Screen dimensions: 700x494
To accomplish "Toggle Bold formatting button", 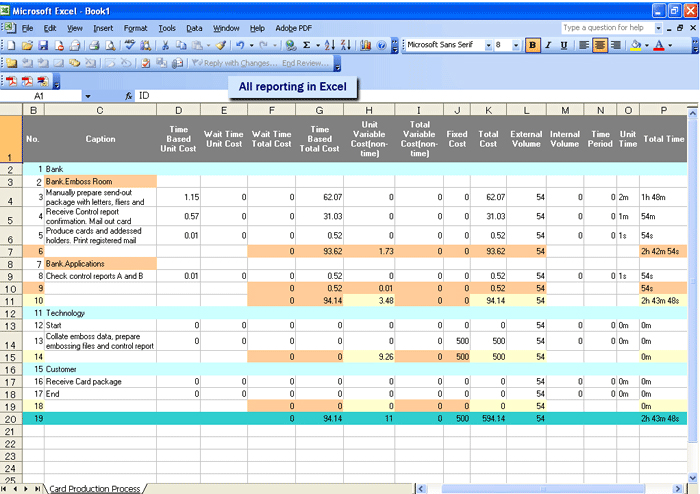I will click(532, 45).
